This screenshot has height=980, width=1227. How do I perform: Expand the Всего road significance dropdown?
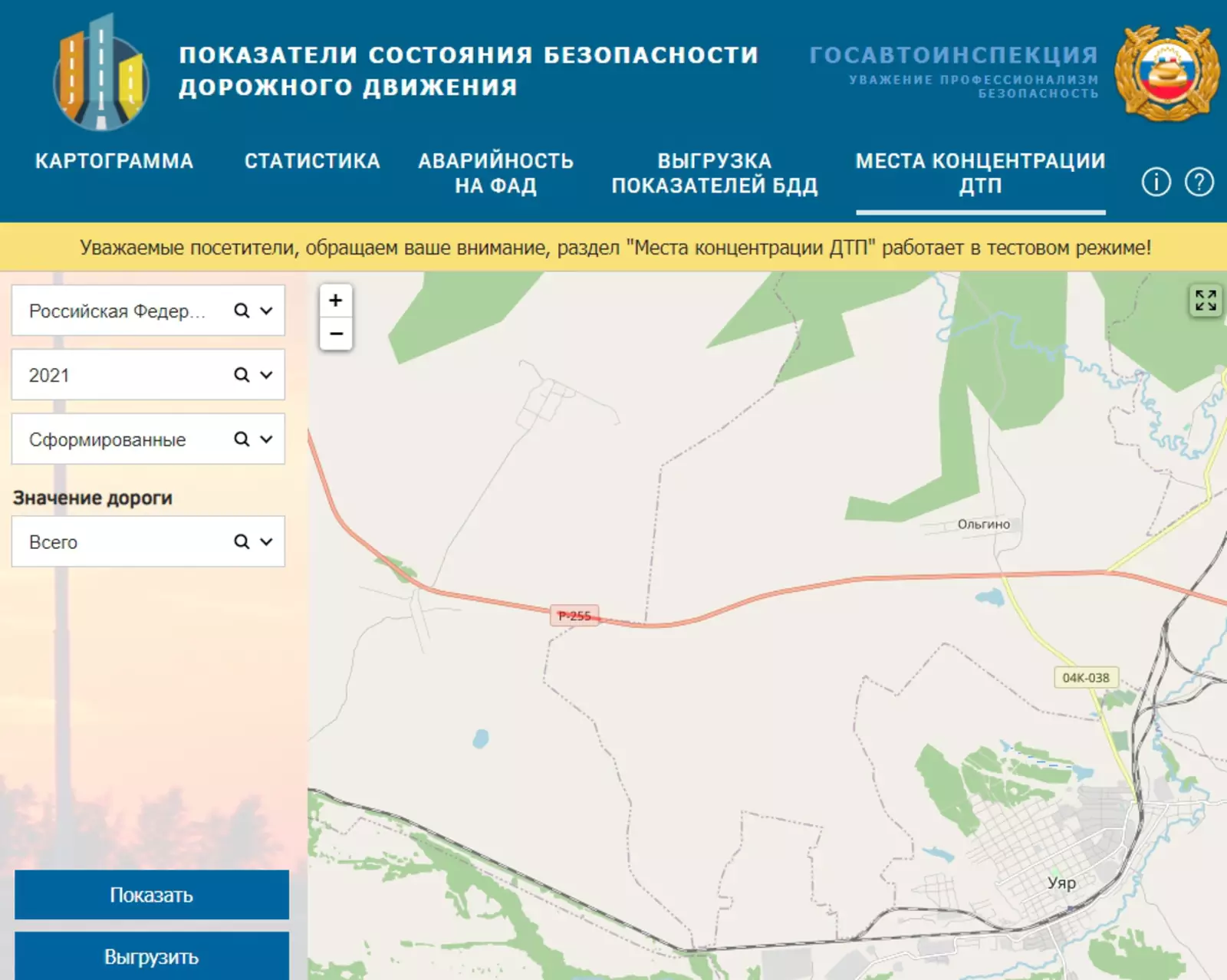click(x=266, y=542)
